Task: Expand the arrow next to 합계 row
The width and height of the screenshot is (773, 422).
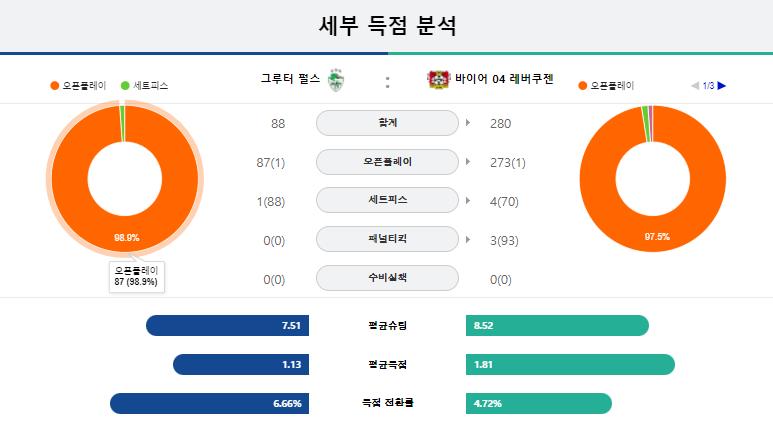Action: point(468,123)
